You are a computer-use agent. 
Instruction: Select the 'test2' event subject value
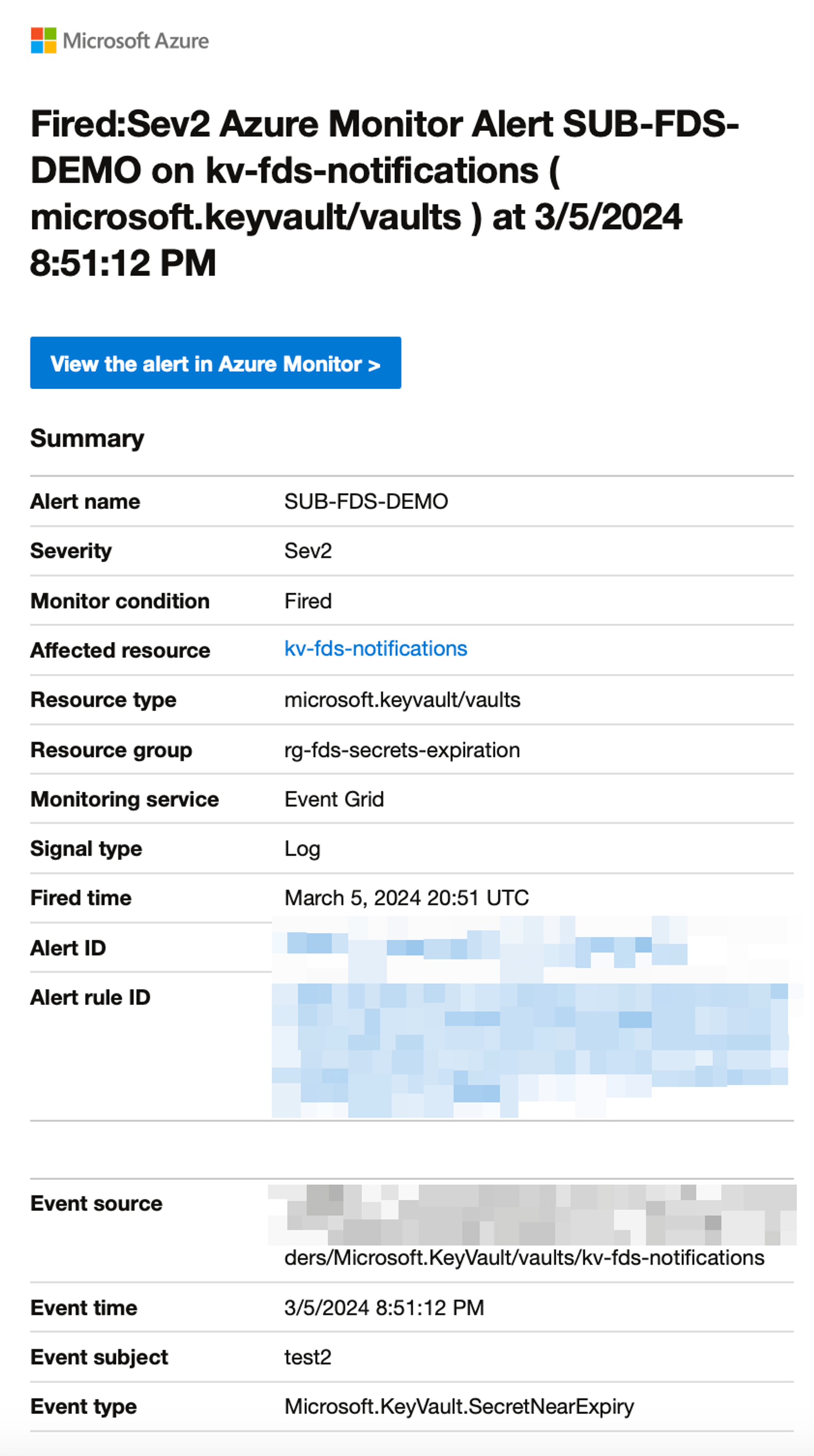pos(308,1357)
